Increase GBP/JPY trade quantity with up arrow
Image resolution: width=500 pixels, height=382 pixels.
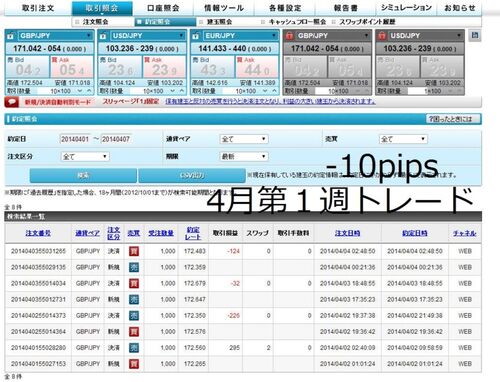point(89,91)
